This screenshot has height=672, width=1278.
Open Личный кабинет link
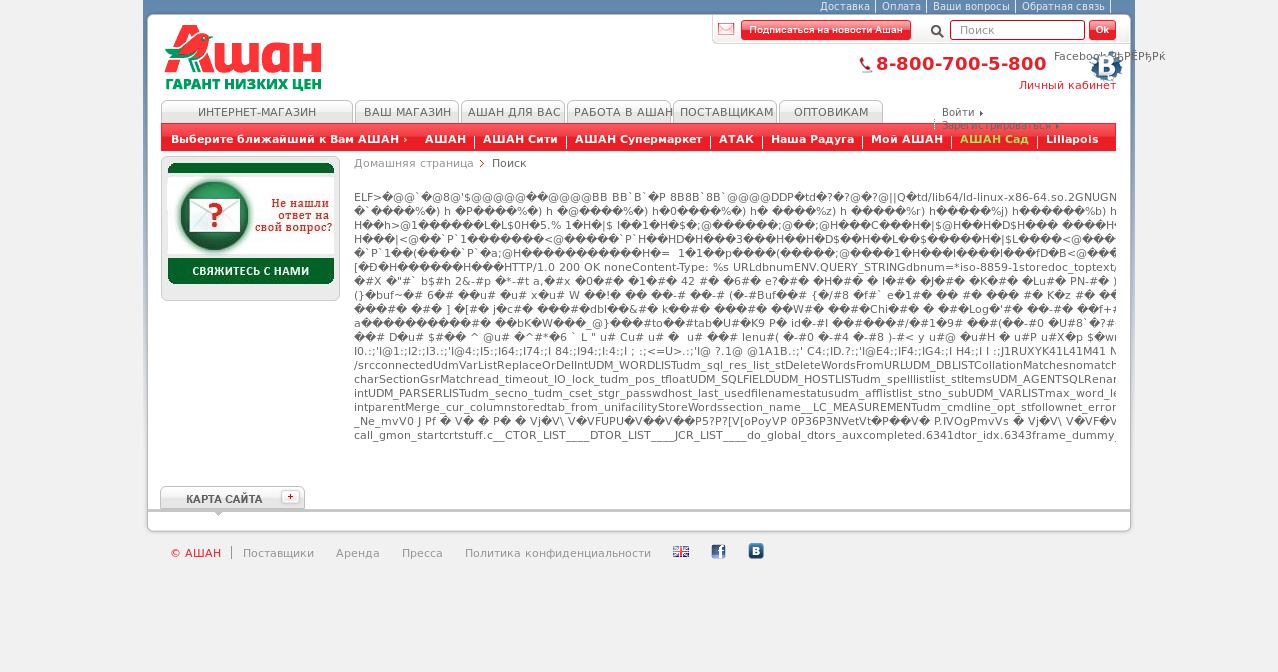point(1067,85)
